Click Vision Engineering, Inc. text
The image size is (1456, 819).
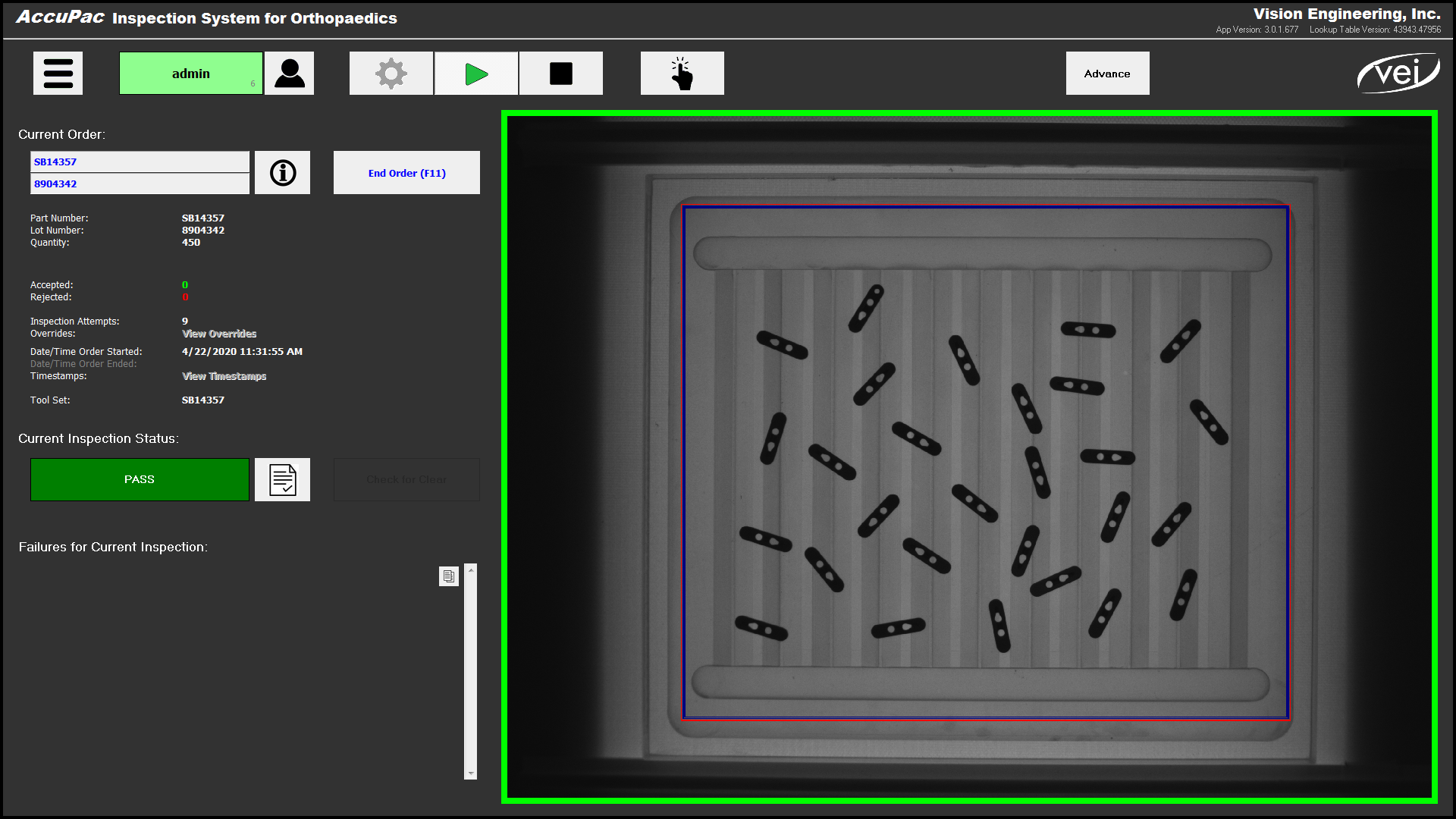pyautogui.click(x=1347, y=14)
